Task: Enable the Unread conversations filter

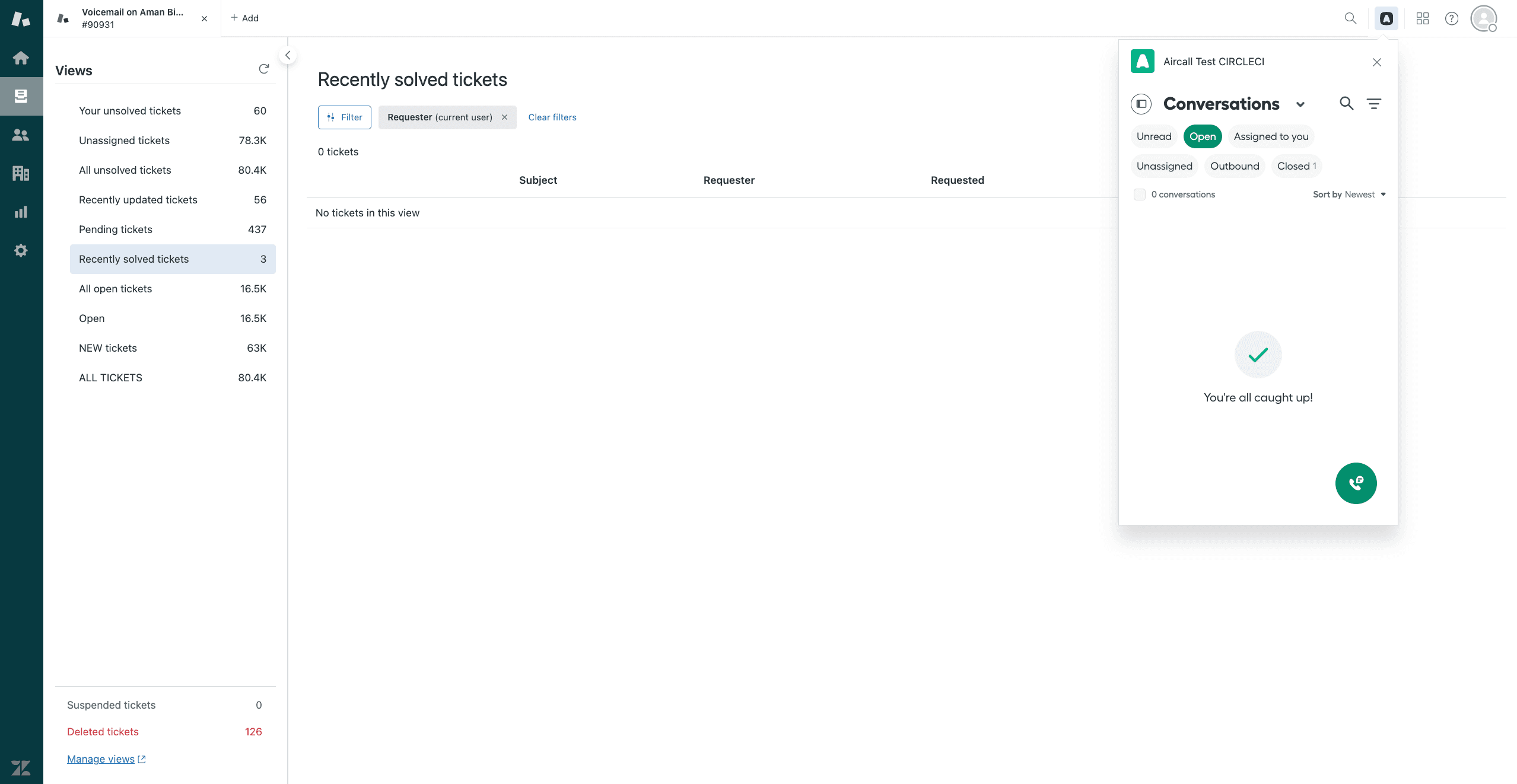Action: point(1153,136)
